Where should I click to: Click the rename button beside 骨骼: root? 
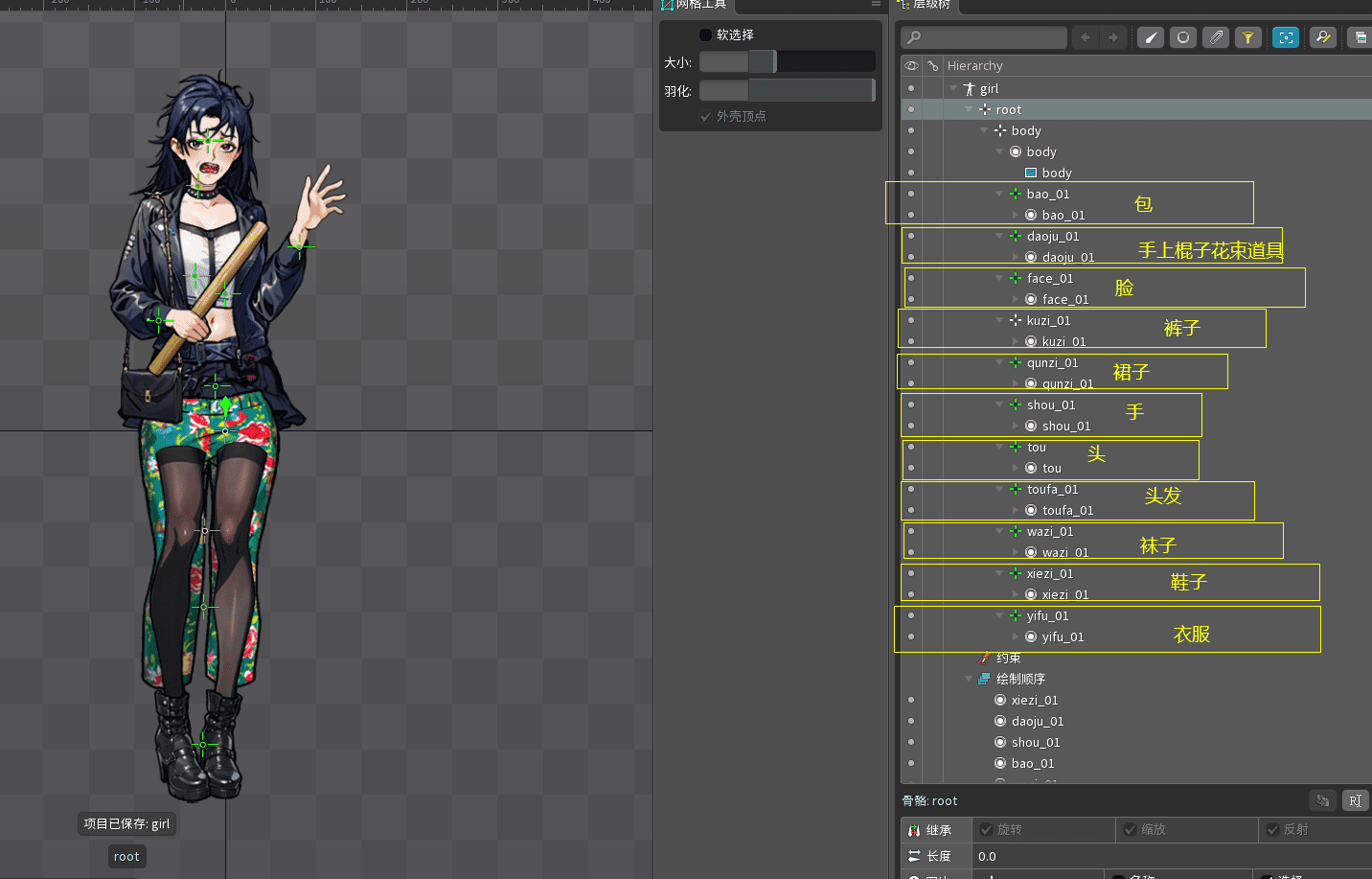tap(1355, 800)
